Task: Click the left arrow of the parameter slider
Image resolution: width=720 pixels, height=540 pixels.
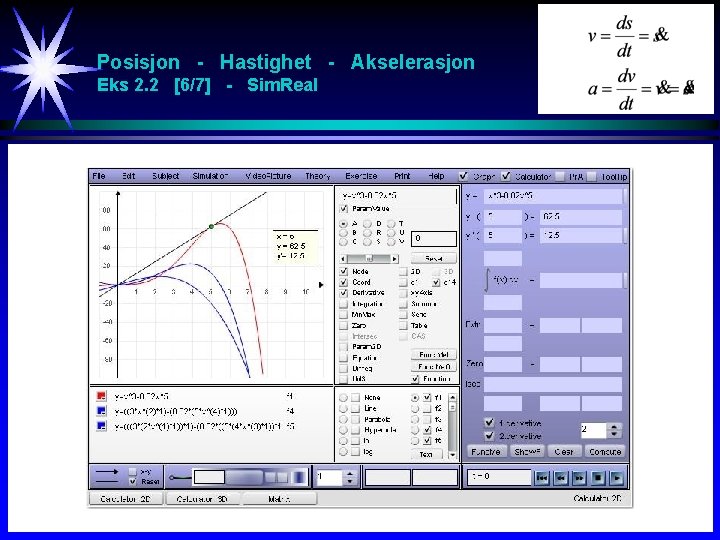Action: [x=343, y=259]
